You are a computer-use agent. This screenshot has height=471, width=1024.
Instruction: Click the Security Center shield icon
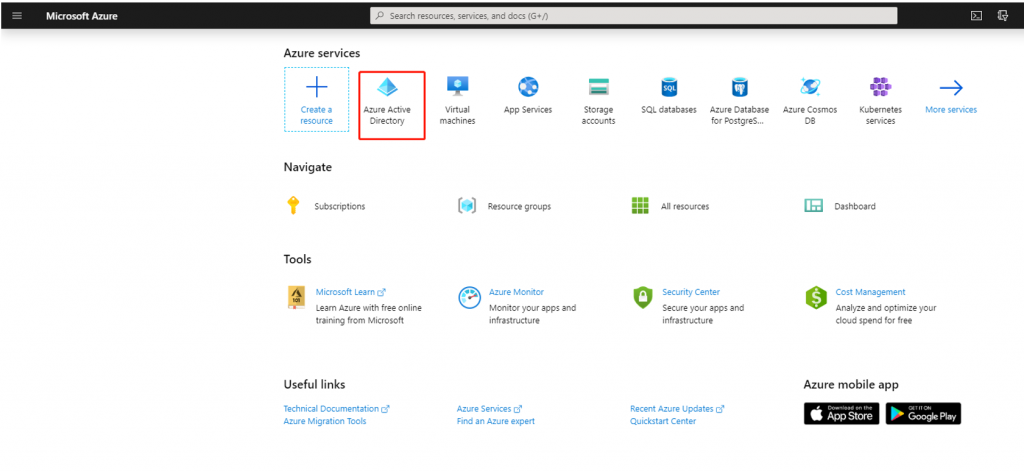[643, 297]
